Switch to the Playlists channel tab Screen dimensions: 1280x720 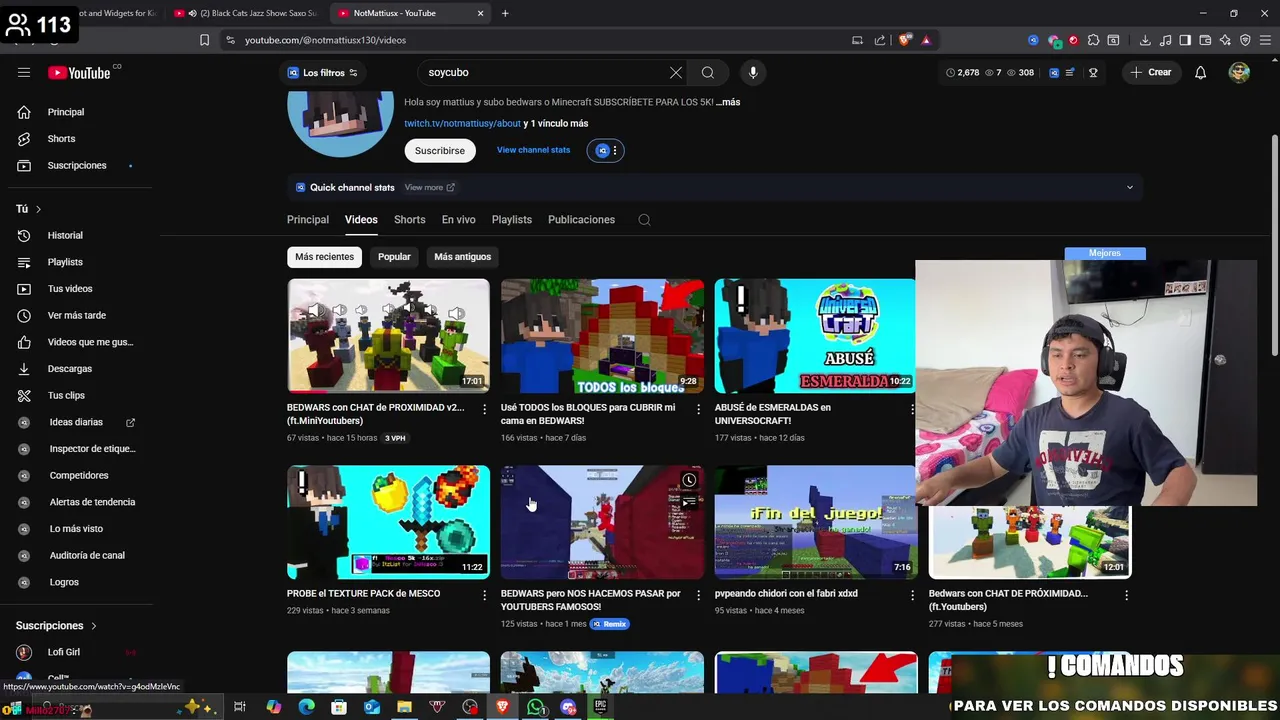[x=511, y=220]
